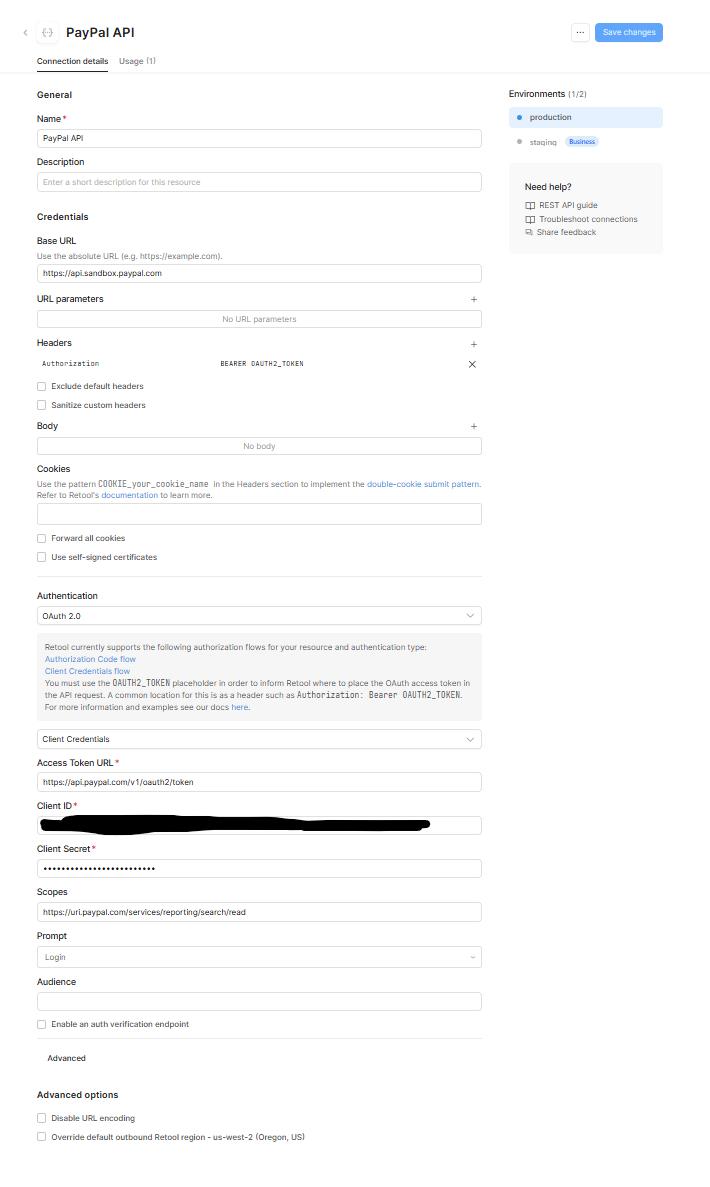710x1187 pixels.
Task: Check Forward all cookies
Action: 42,539
